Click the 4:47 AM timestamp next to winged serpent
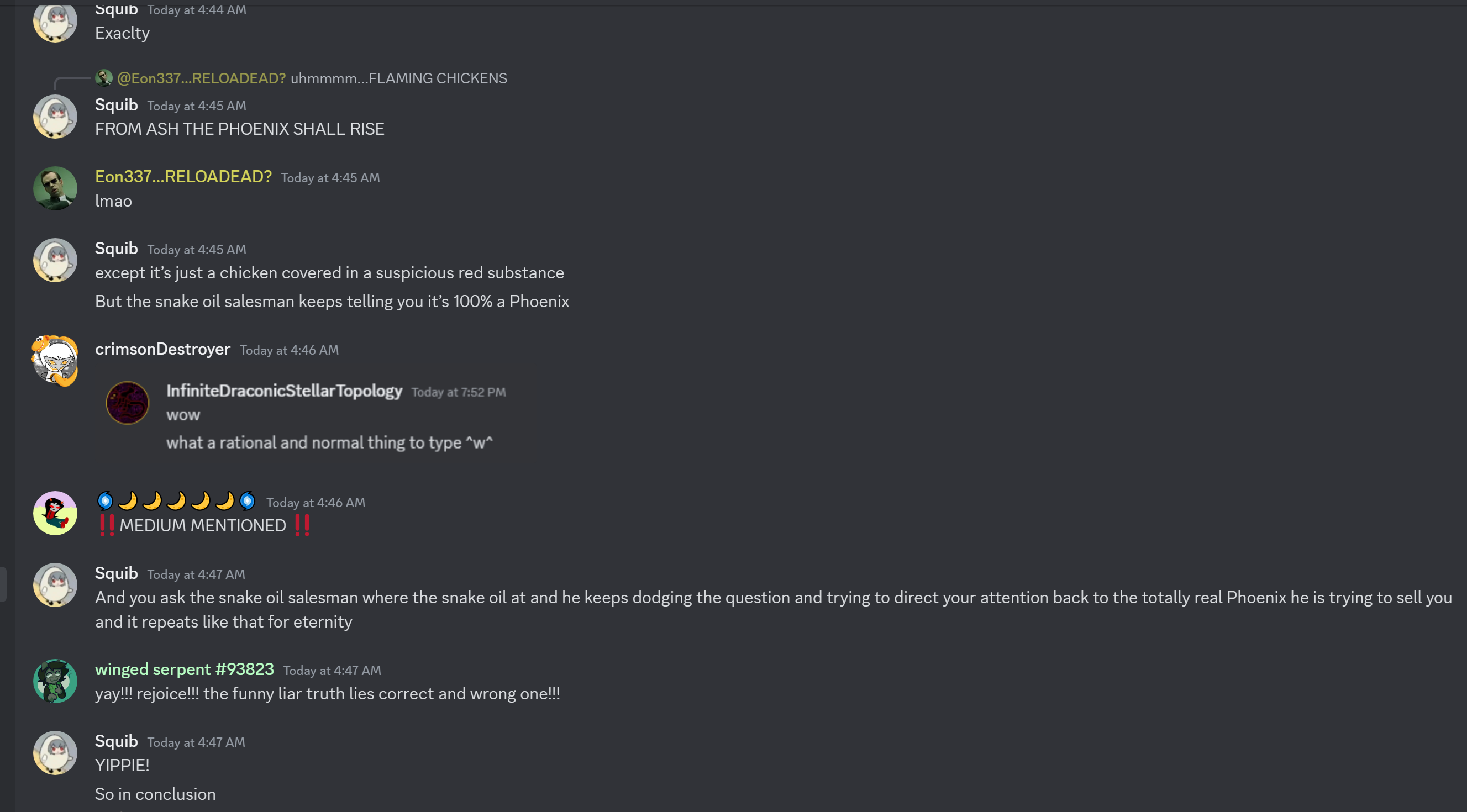Viewport: 1467px width, 812px height. pos(332,671)
